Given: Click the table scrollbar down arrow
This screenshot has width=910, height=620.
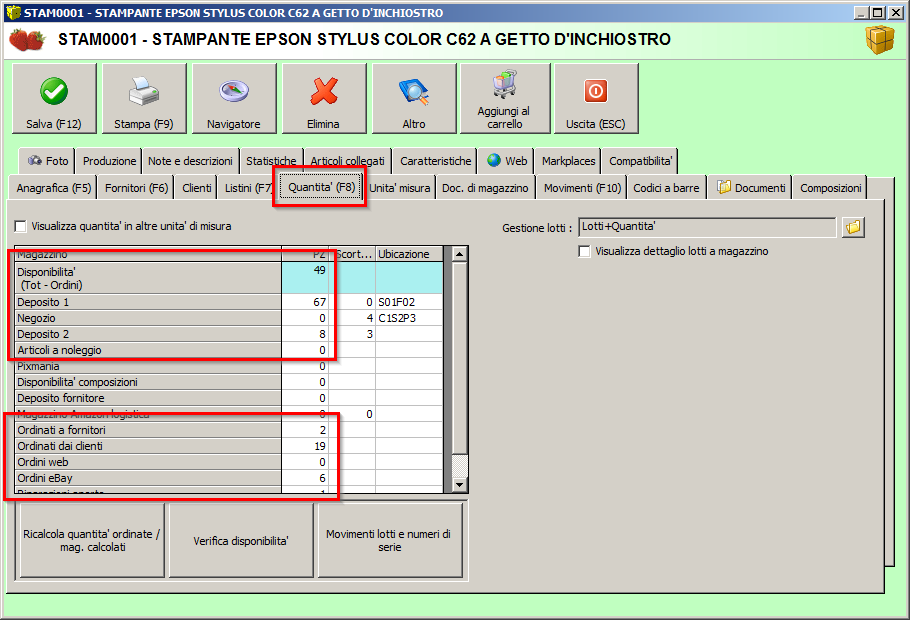Looking at the screenshot, I should pyautogui.click(x=460, y=485).
